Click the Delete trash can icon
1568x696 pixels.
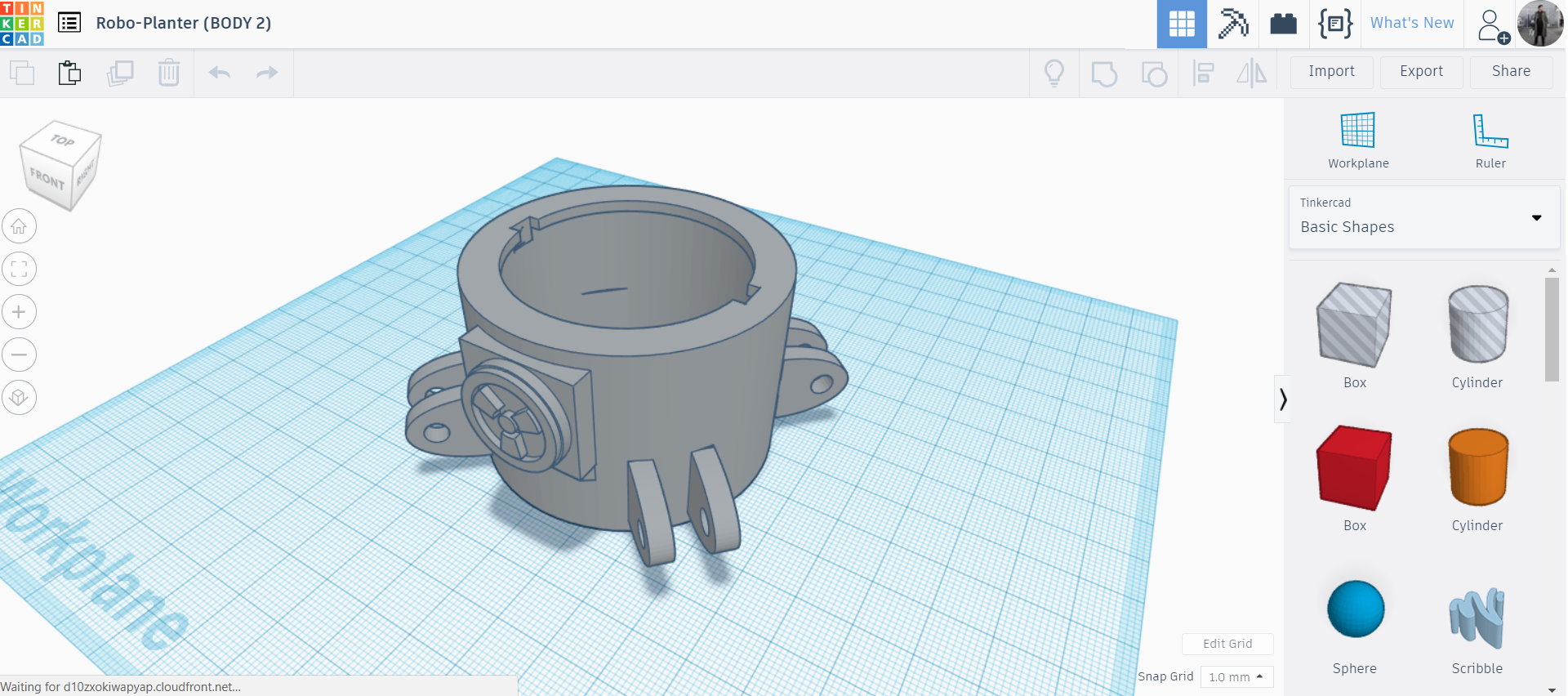click(169, 73)
